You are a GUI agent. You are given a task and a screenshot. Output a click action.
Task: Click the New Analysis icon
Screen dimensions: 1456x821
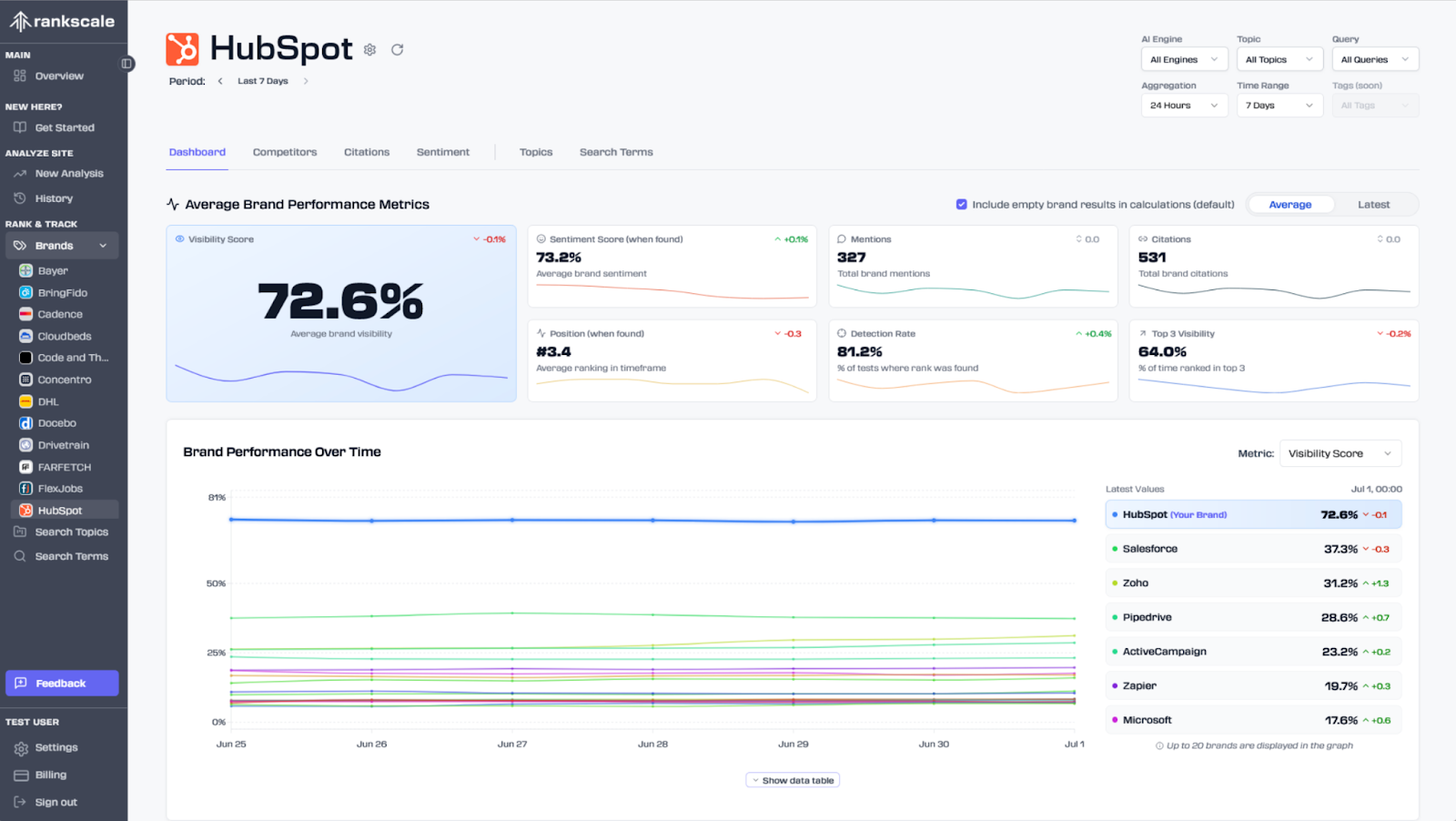tap(19, 173)
